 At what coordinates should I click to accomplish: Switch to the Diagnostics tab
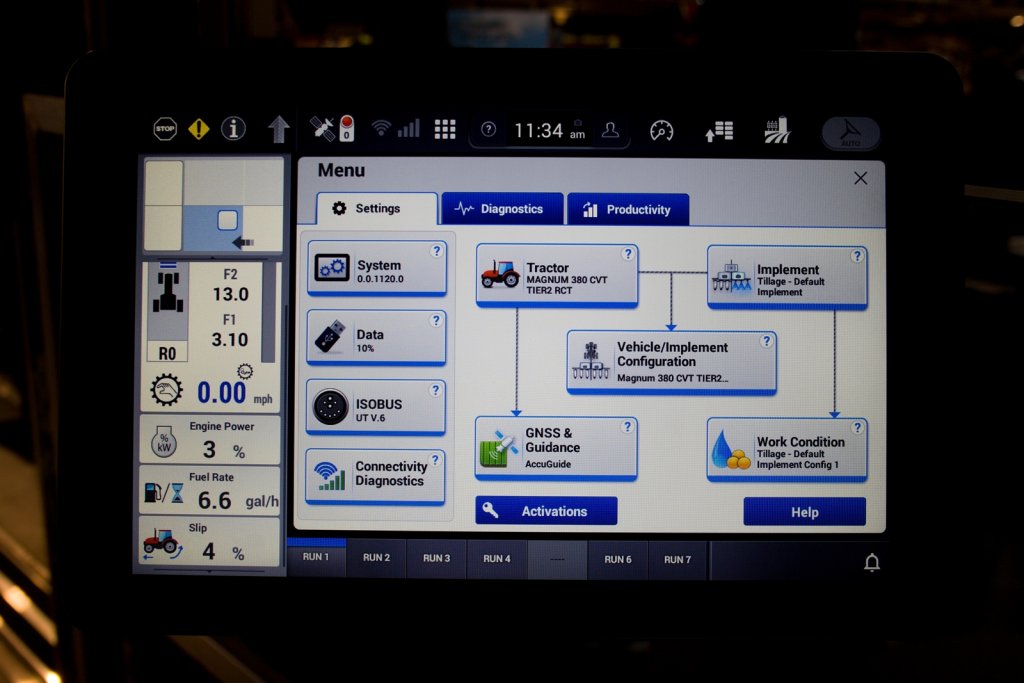[x=502, y=209]
